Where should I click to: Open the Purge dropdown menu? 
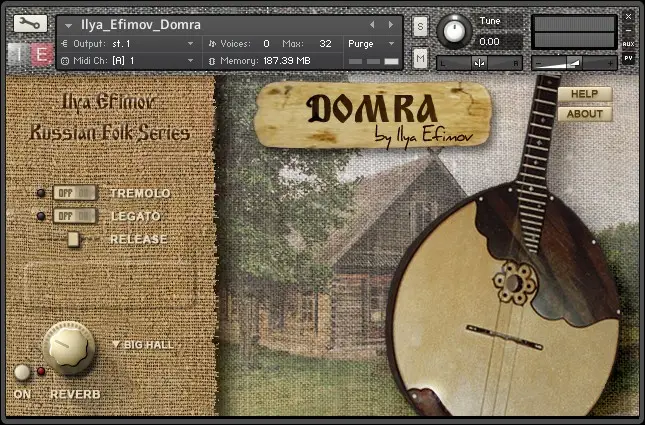click(x=371, y=44)
